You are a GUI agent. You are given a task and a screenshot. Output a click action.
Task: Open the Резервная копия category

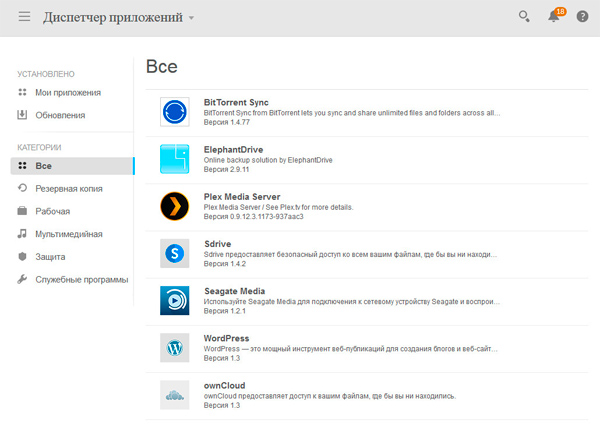click(68, 188)
